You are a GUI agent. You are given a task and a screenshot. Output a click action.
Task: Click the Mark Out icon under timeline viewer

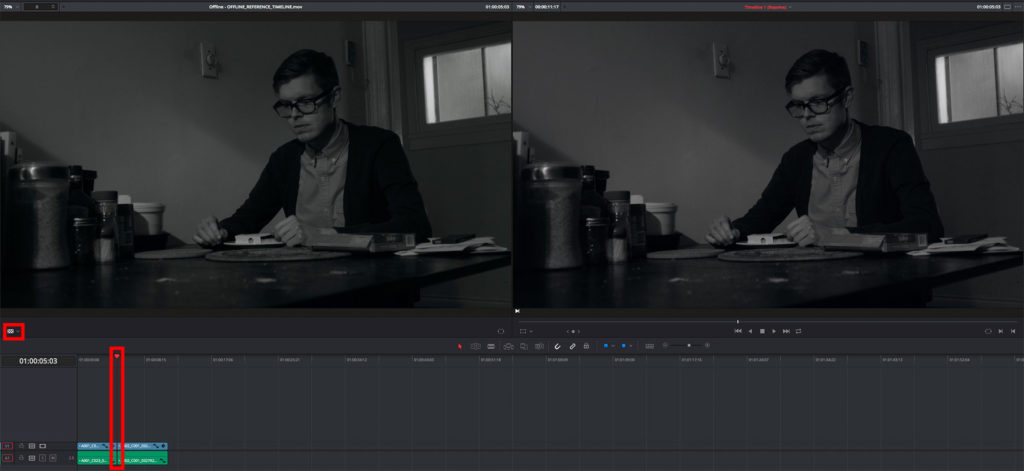[x=1013, y=331]
